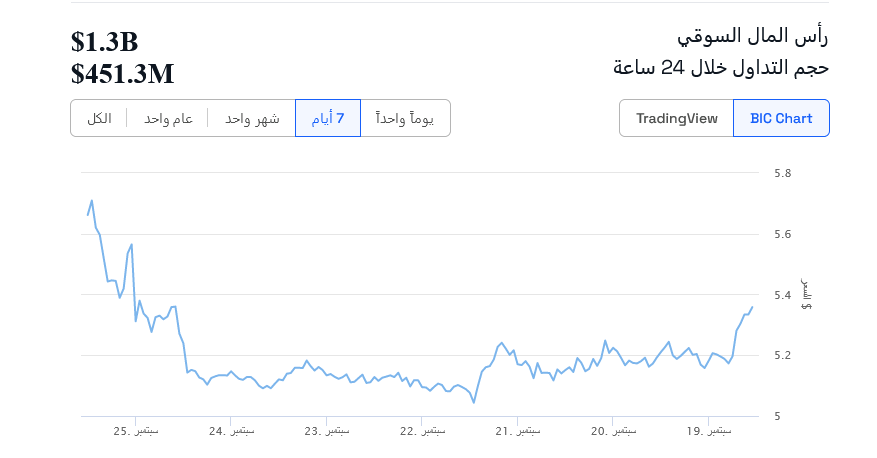Click the vertical price axis title
877x458 pixels.
[806, 295]
